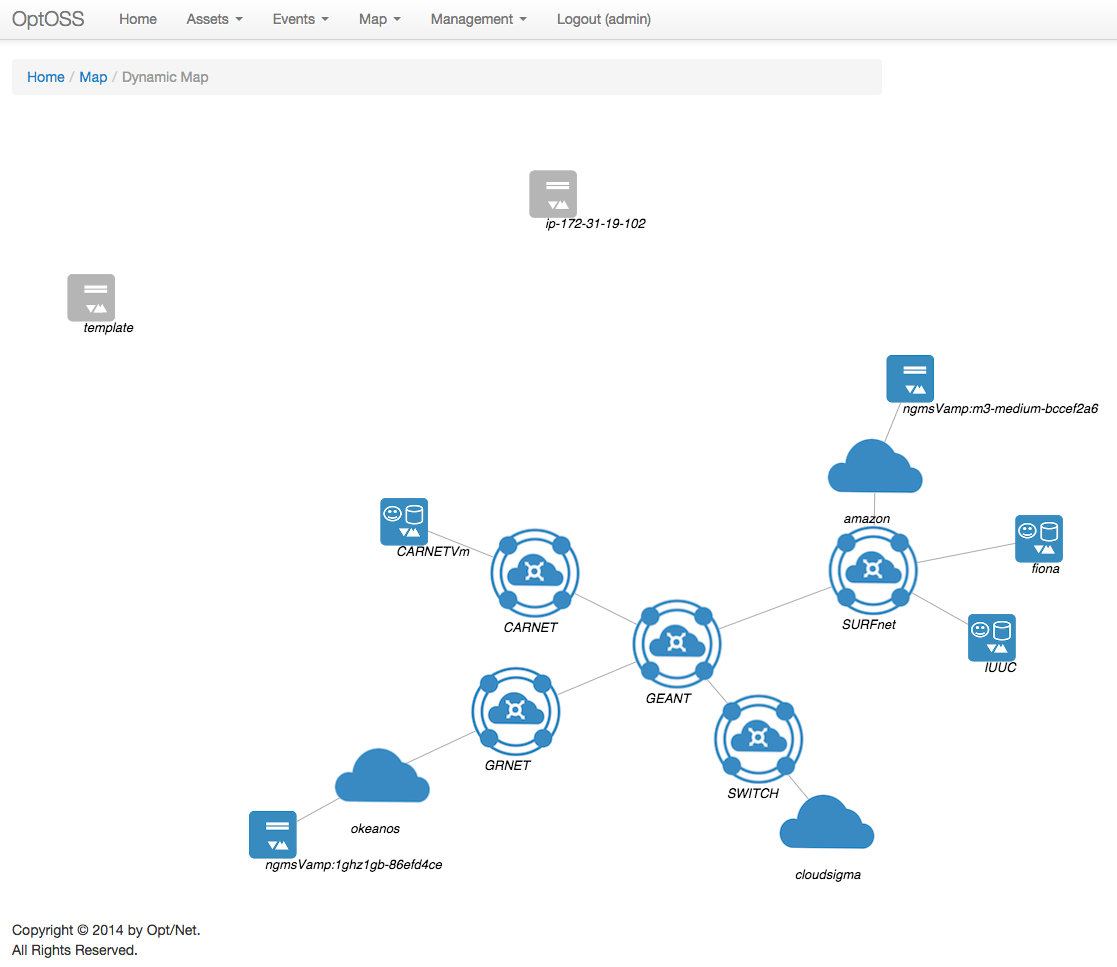This screenshot has height=967, width=1117.
Task: Click the Map breadcrumb link
Action: (93, 77)
